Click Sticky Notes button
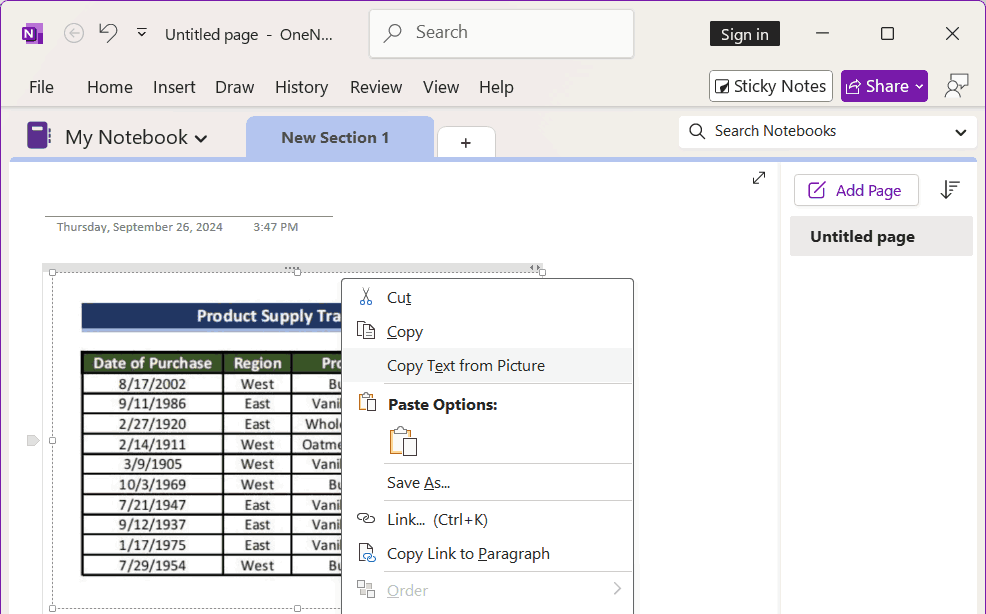The image size is (986, 614). point(770,86)
